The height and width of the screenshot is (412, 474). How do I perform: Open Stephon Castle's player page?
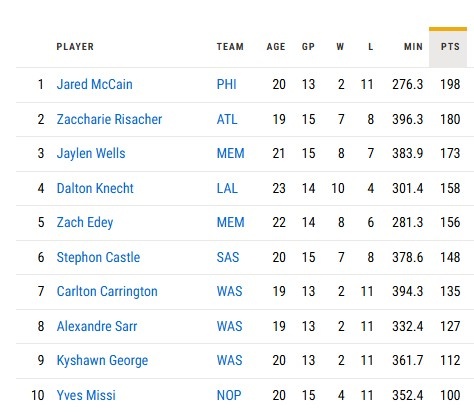pos(98,257)
